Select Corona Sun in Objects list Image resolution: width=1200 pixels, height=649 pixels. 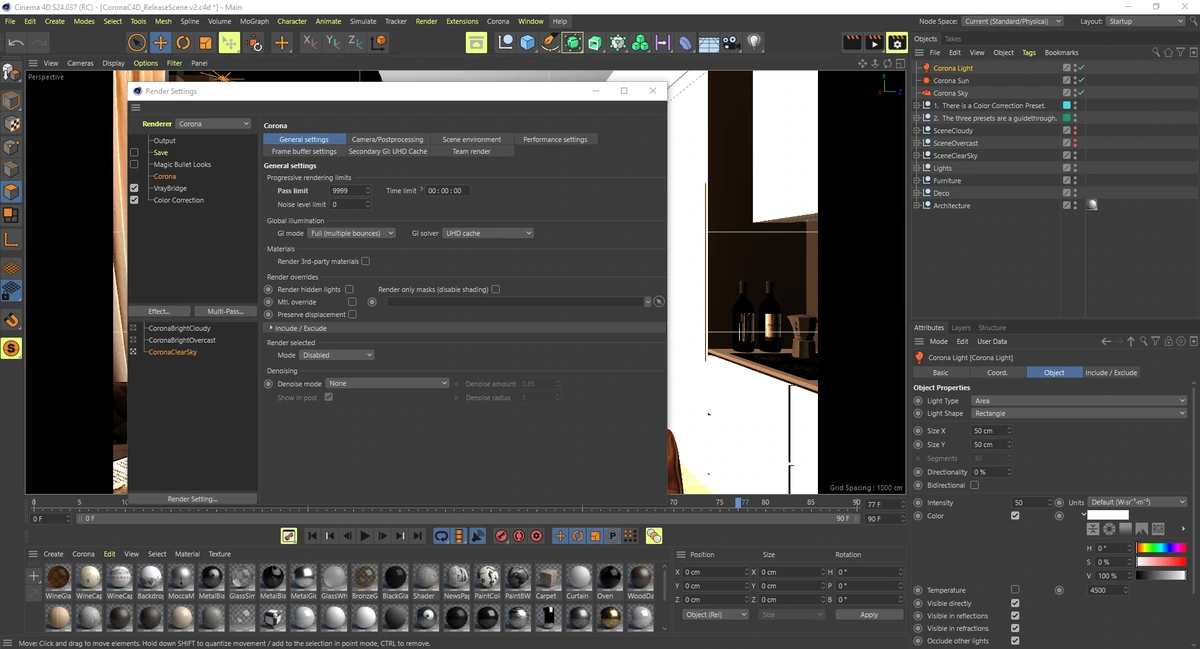(x=951, y=80)
